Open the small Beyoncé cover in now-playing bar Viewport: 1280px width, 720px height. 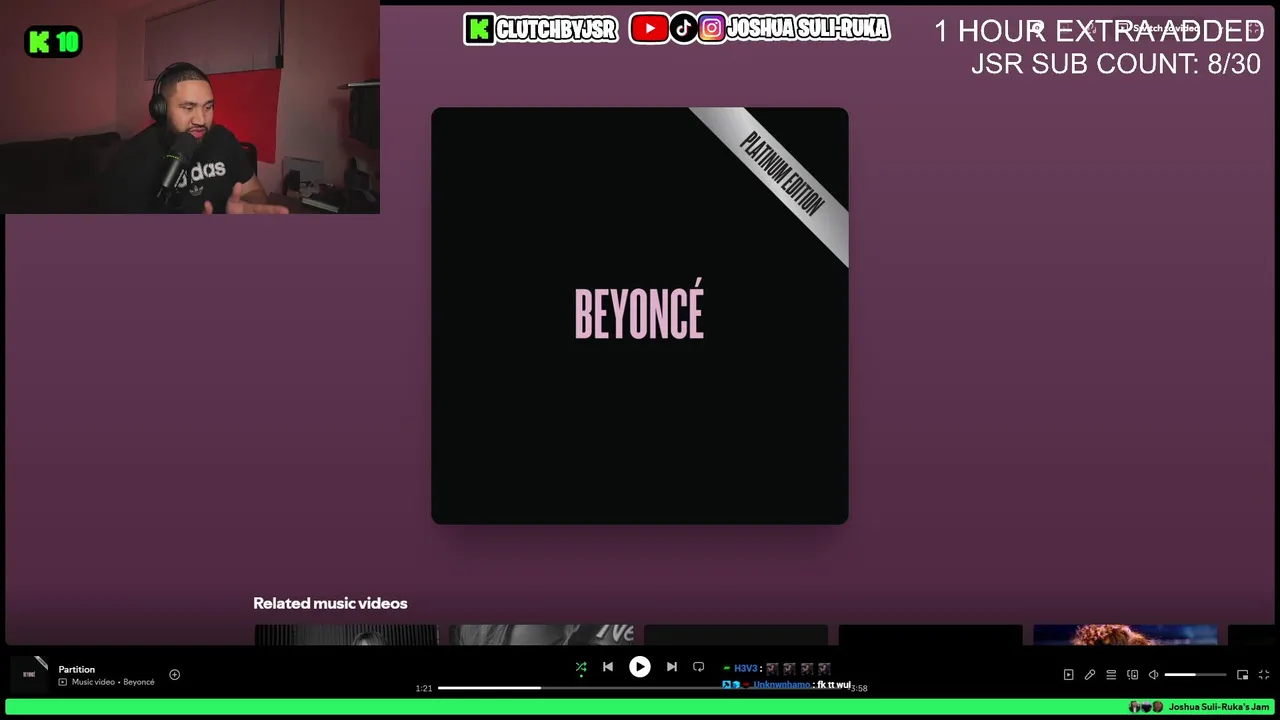pos(30,675)
